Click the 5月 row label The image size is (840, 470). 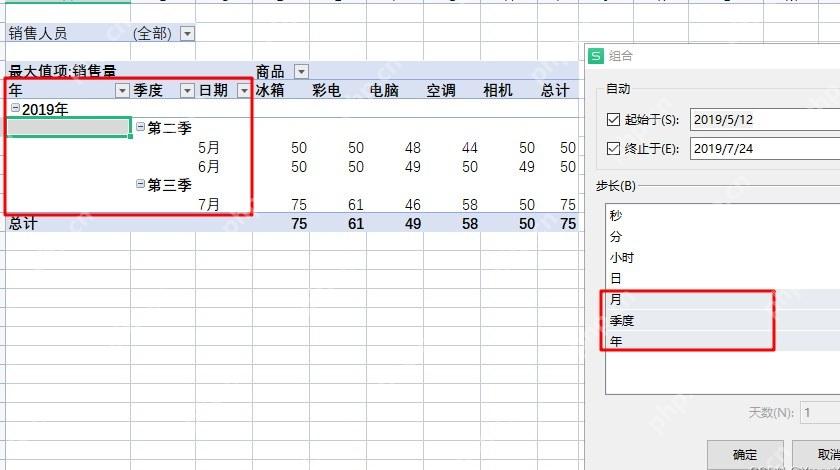click(x=208, y=147)
